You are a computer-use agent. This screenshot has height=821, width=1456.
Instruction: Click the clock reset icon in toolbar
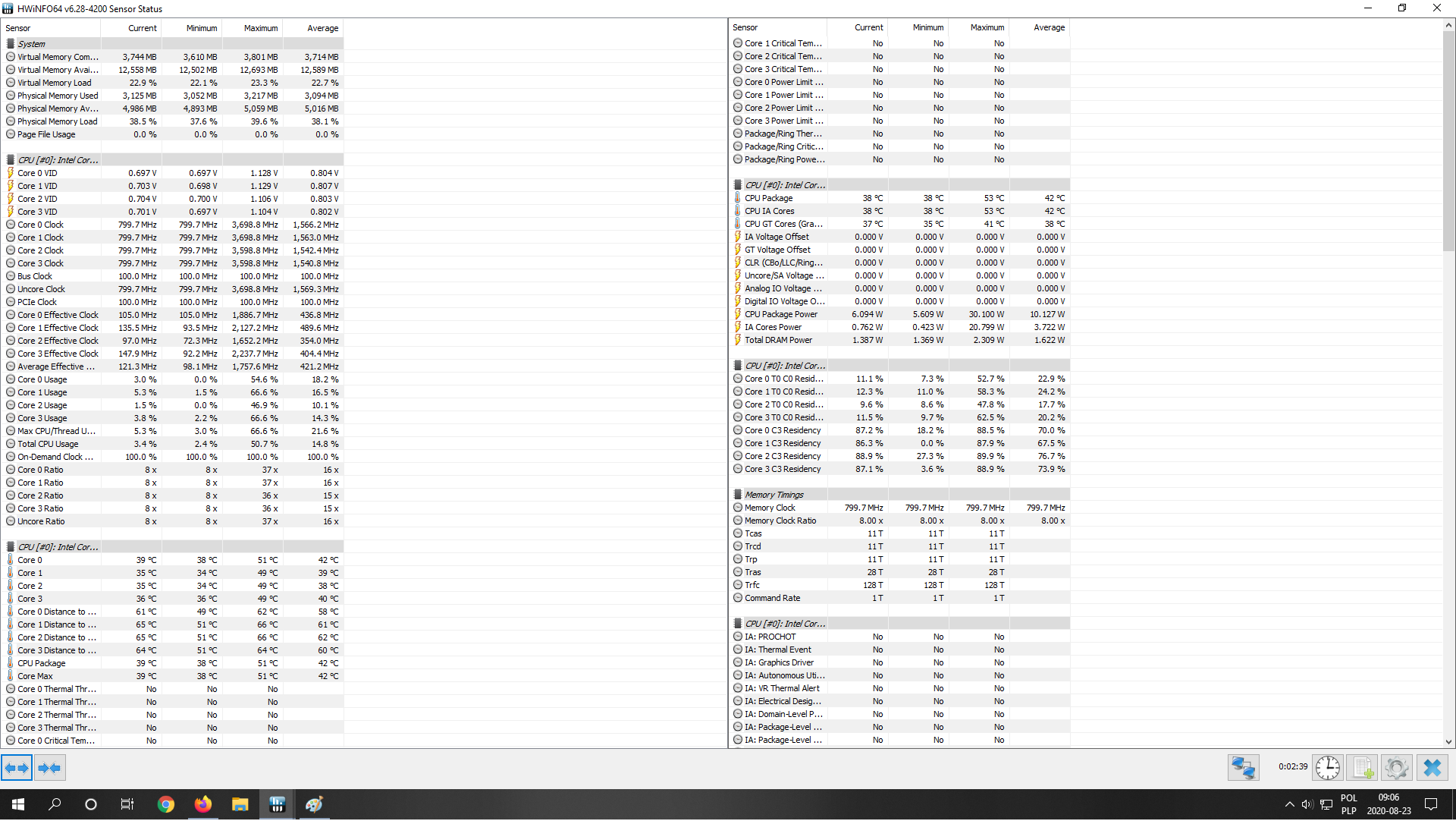1328,769
